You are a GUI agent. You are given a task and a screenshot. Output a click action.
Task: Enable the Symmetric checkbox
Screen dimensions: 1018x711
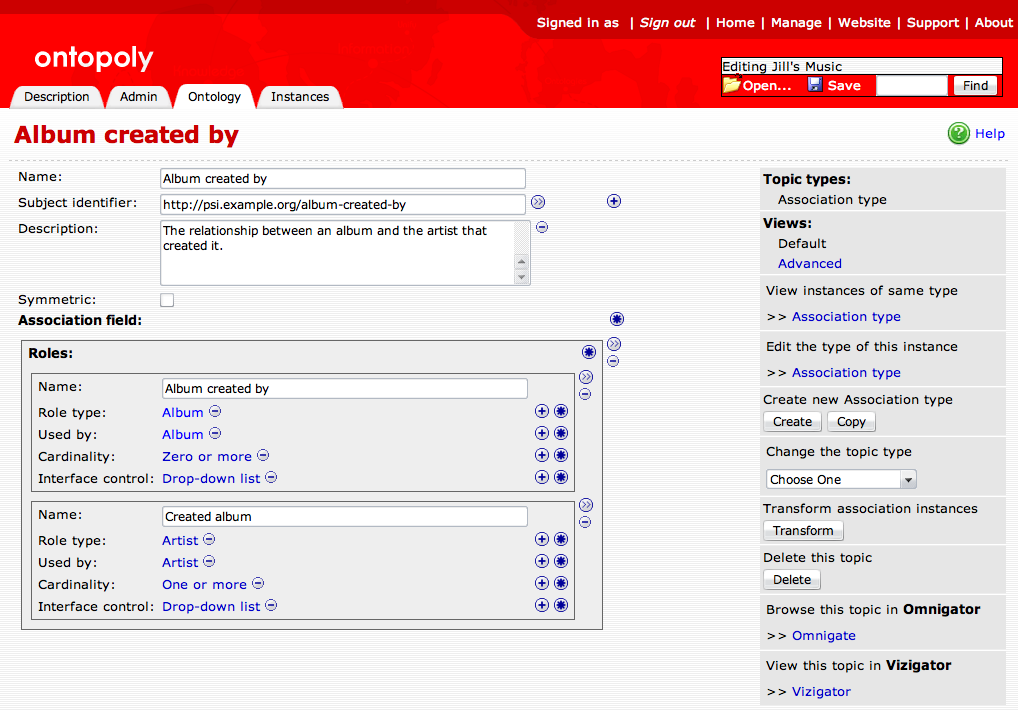tap(166, 299)
